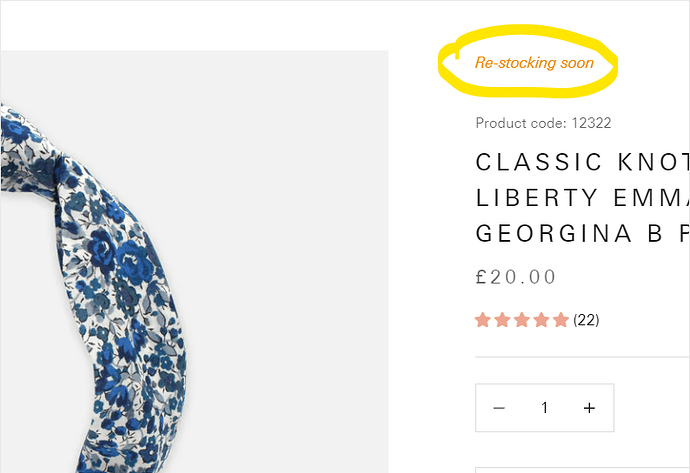
Task: Focus the quantity field showing 1
Action: (x=544, y=408)
